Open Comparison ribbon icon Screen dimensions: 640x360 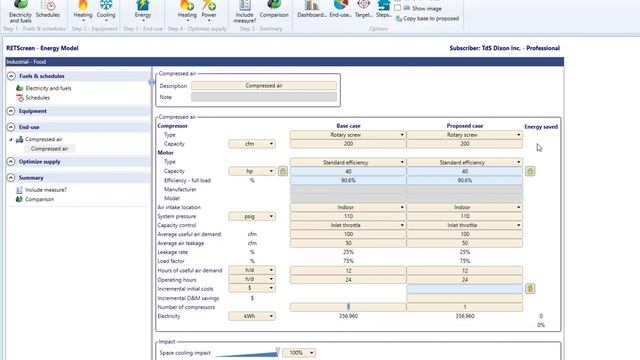[274, 10]
